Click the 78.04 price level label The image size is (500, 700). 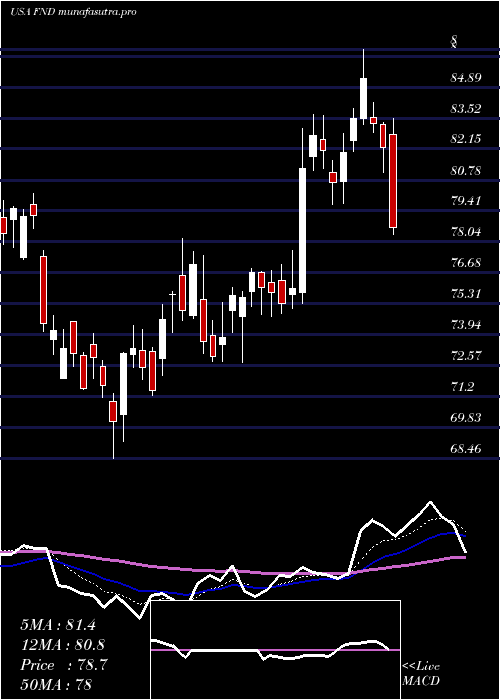tap(466, 232)
